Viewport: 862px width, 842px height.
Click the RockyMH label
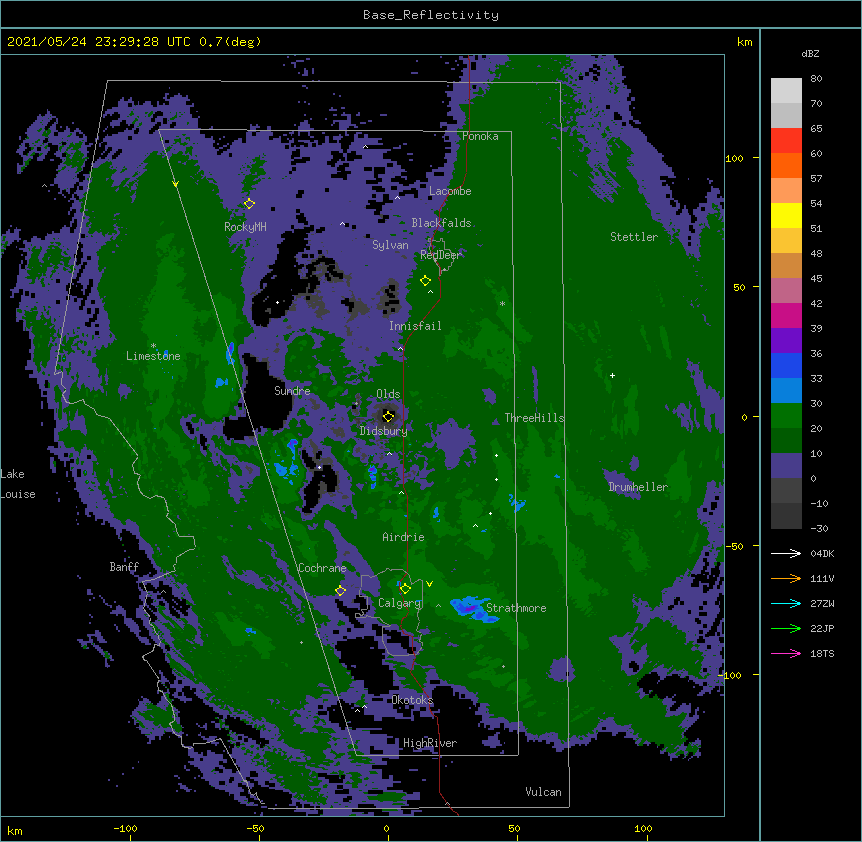(245, 227)
